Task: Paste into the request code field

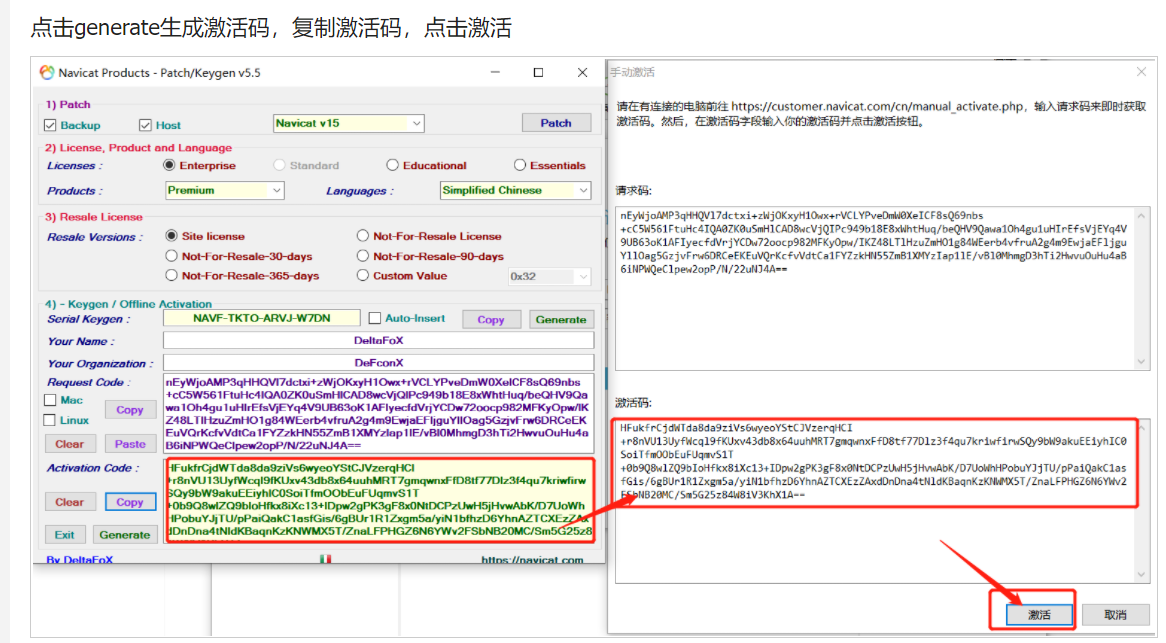Action: (129, 444)
